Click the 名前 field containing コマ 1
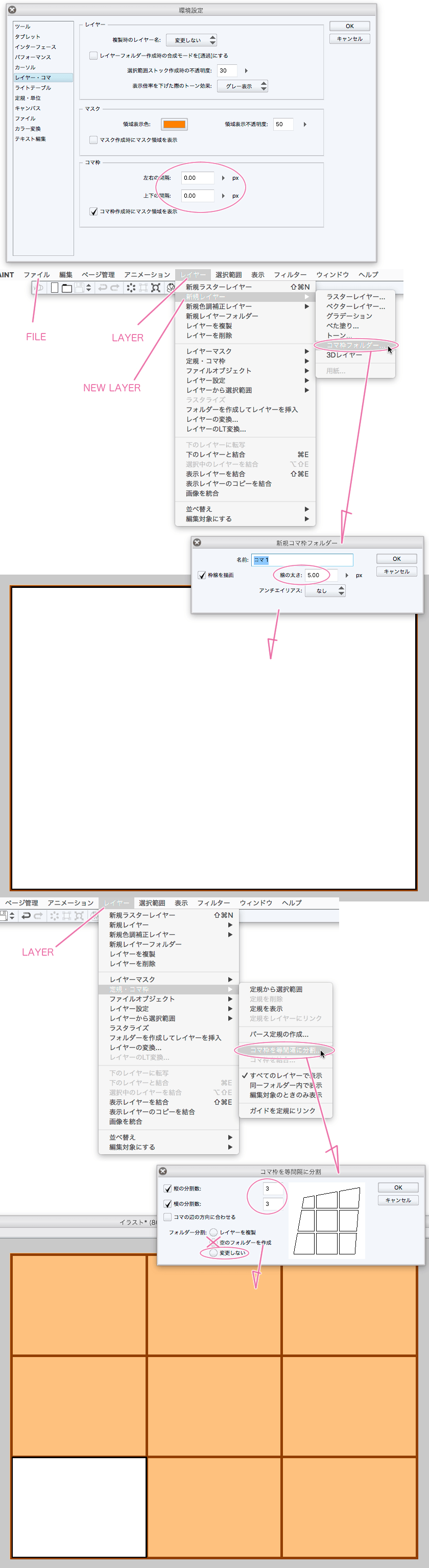Screen dimensions: 429x1568 click(x=302, y=560)
